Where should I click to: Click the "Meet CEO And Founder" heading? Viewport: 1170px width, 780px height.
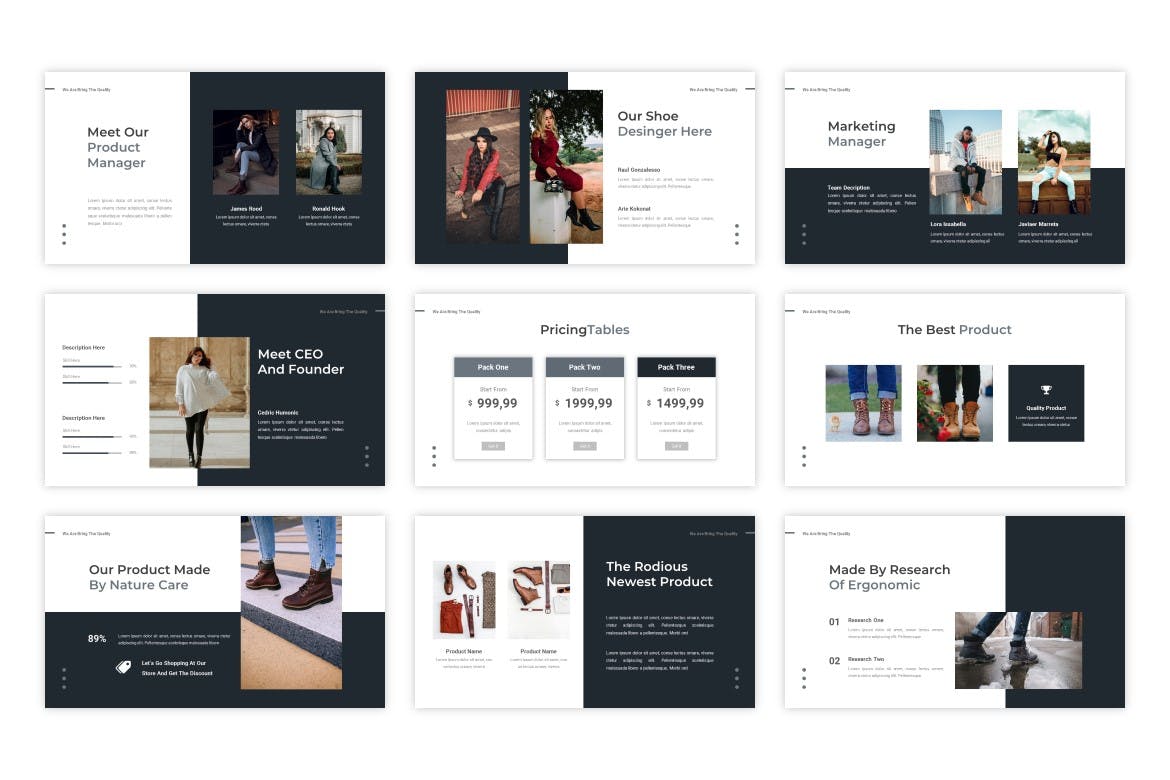(300, 362)
